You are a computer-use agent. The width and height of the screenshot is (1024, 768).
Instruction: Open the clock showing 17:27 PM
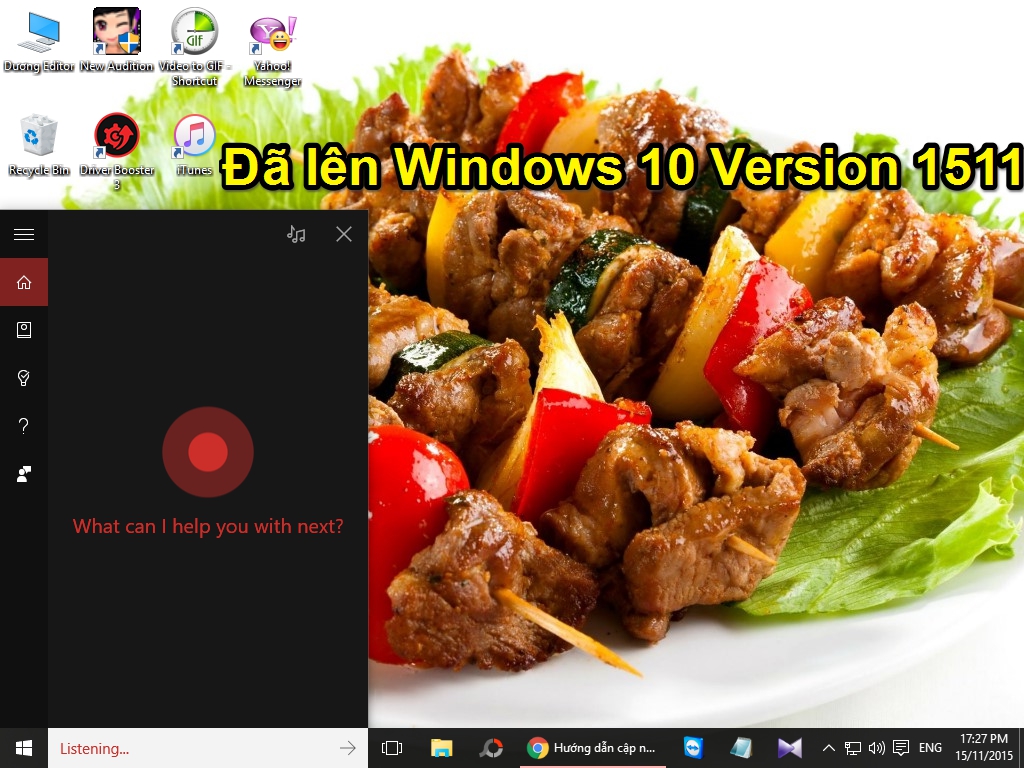[x=984, y=748]
